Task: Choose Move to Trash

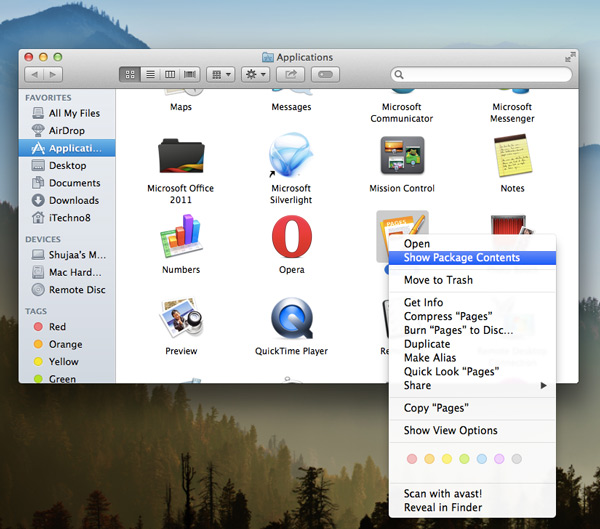Action: [472, 280]
